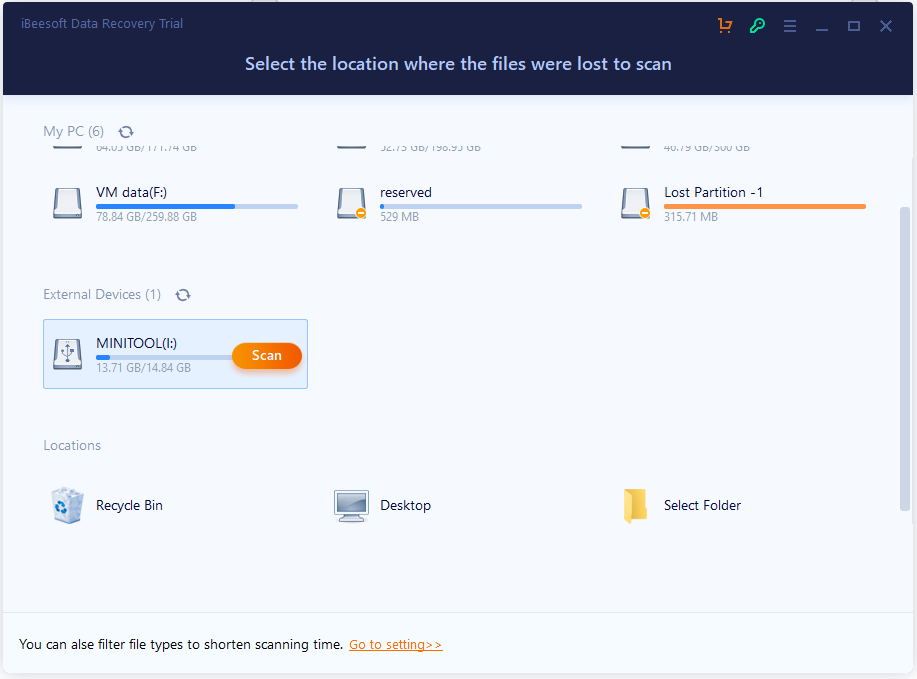Select Recycle Bin as scan location
Image resolution: width=917 pixels, height=679 pixels.
click(68, 506)
